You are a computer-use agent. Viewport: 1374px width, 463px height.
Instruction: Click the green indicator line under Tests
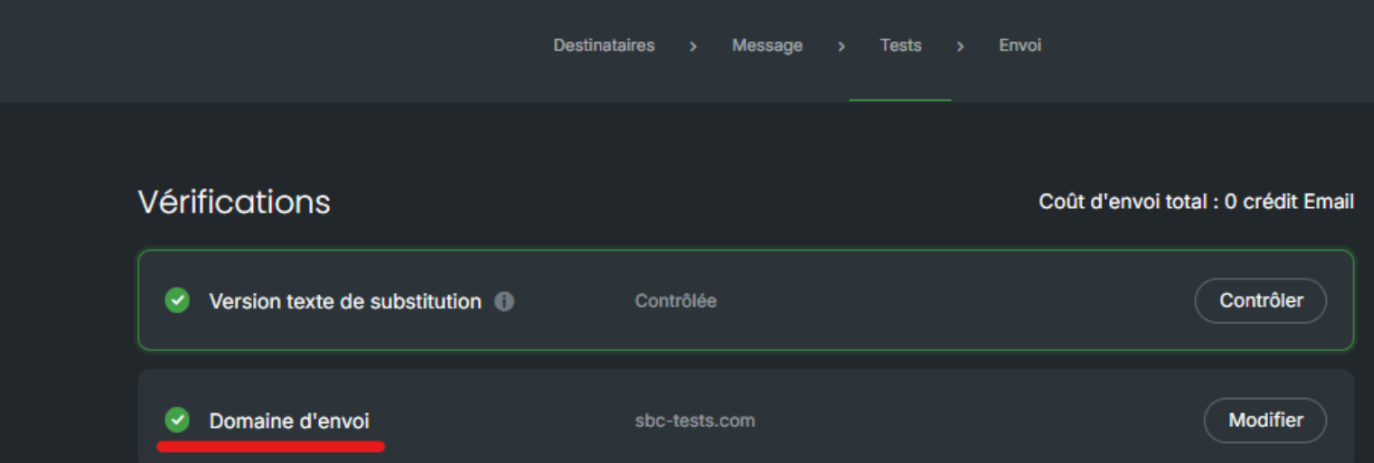[x=900, y=100]
